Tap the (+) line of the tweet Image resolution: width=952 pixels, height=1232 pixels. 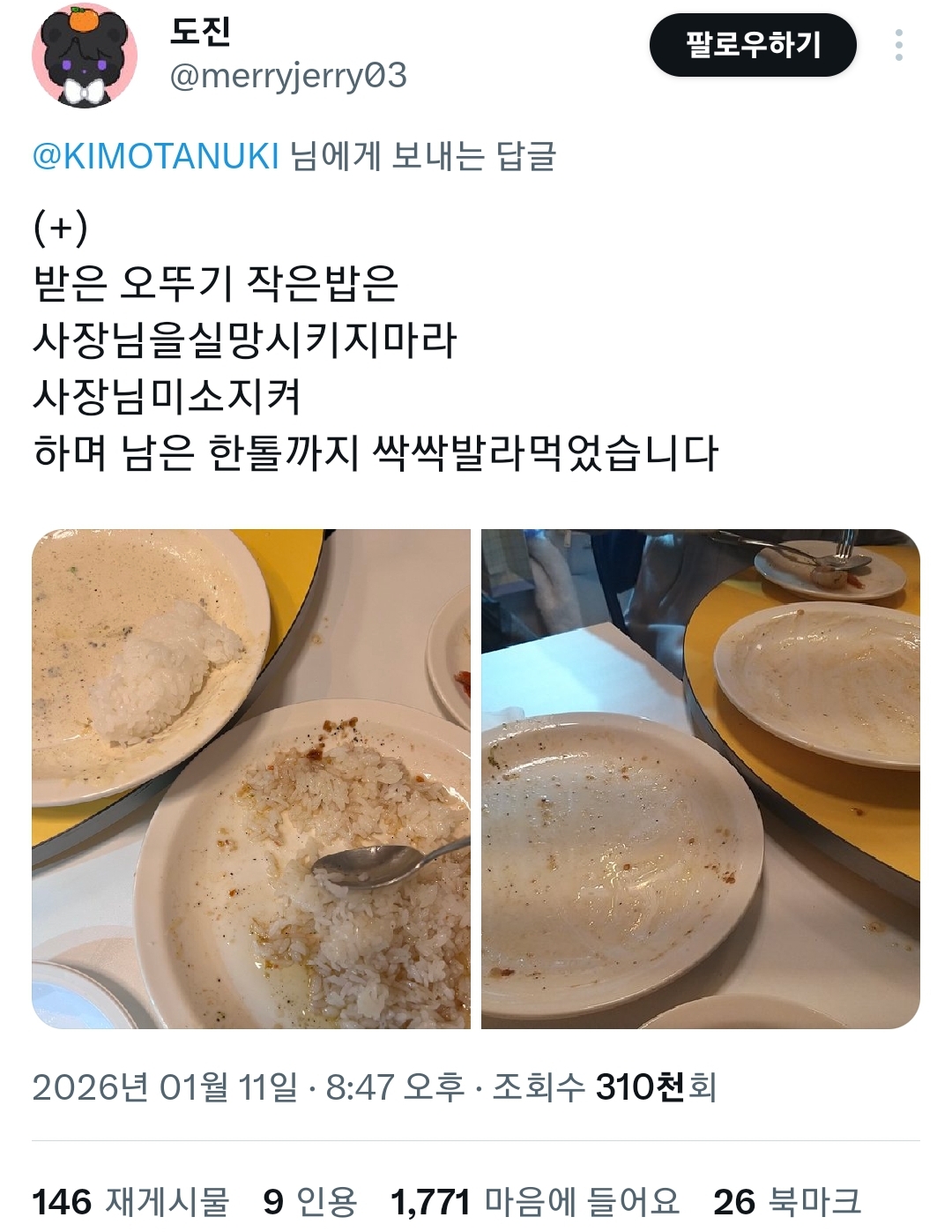tap(60, 228)
